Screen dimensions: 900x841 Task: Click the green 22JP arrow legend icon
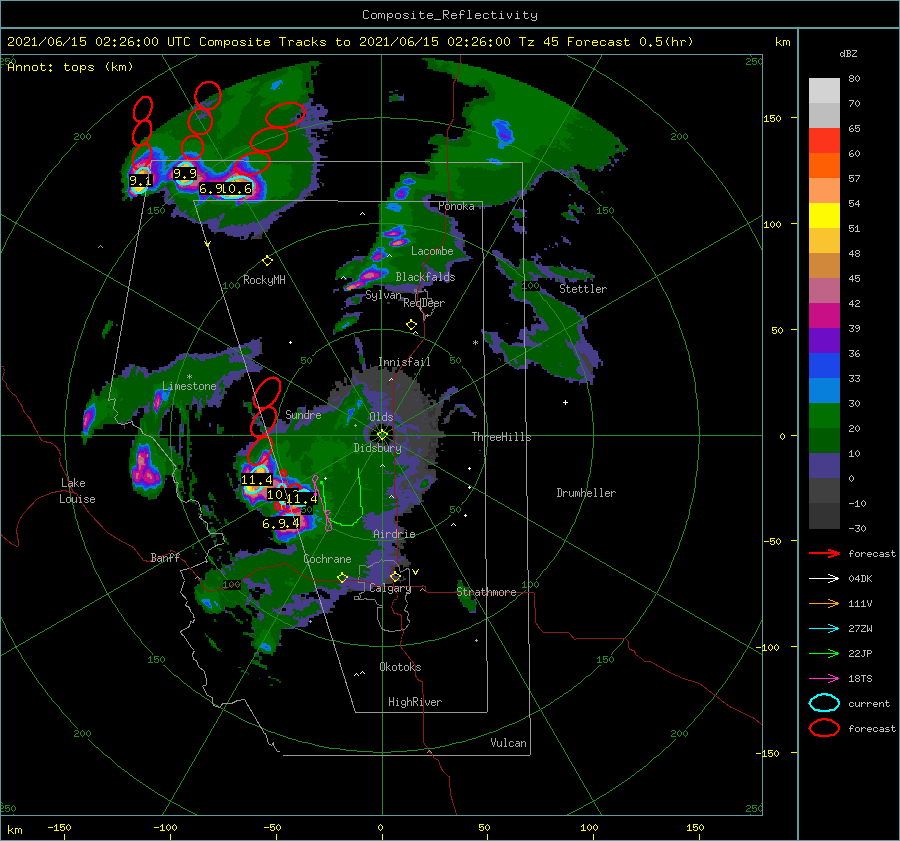pyautogui.click(x=824, y=653)
